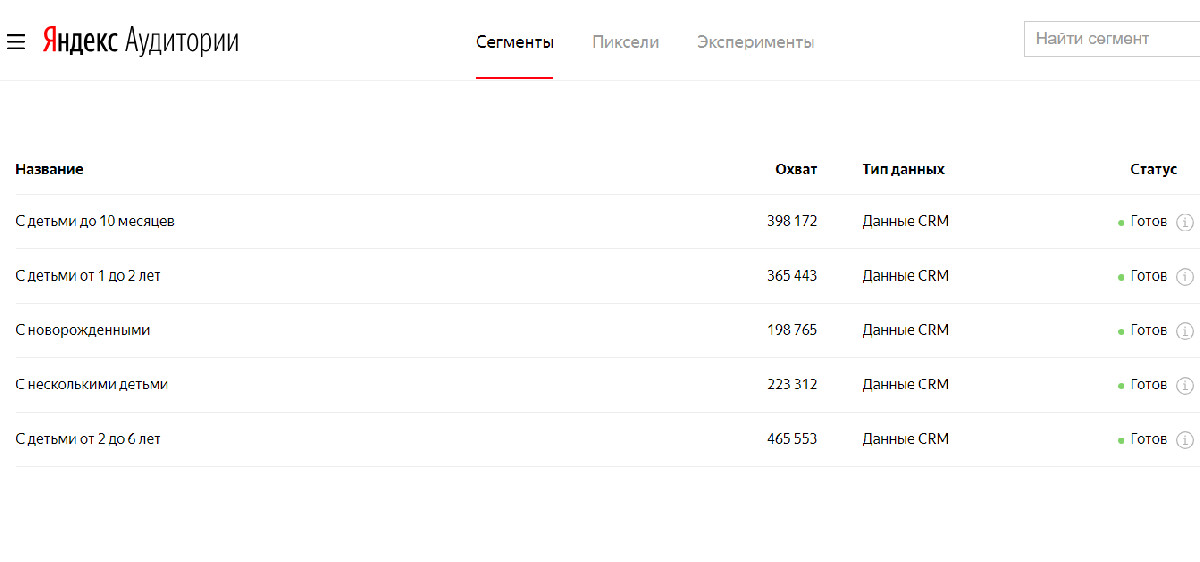Viewport: 1200px width, 562px height.
Task: Click info icon for 'С новорожденными' segment
Action: pyautogui.click(x=1185, y=330)
